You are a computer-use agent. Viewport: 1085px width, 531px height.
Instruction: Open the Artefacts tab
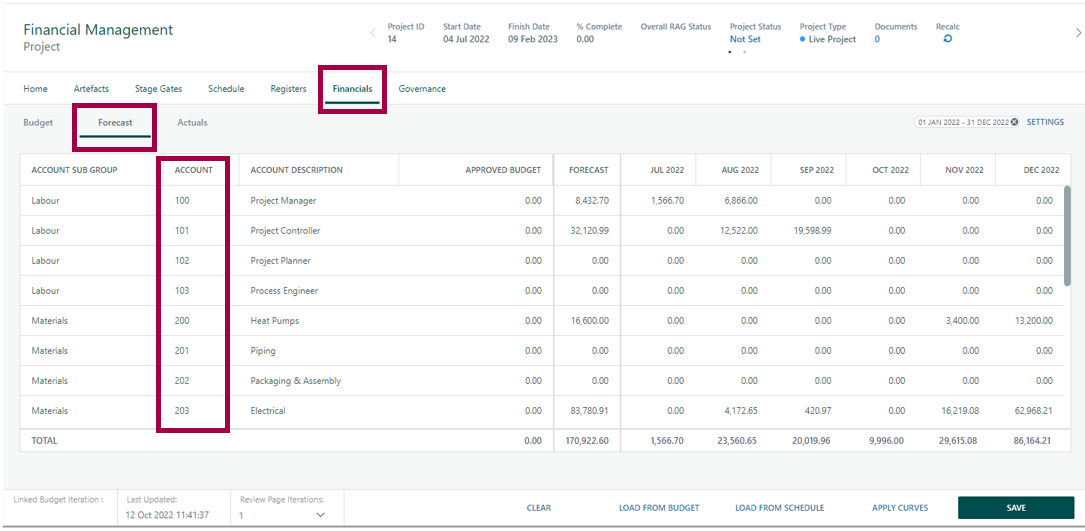click(91, 89)
